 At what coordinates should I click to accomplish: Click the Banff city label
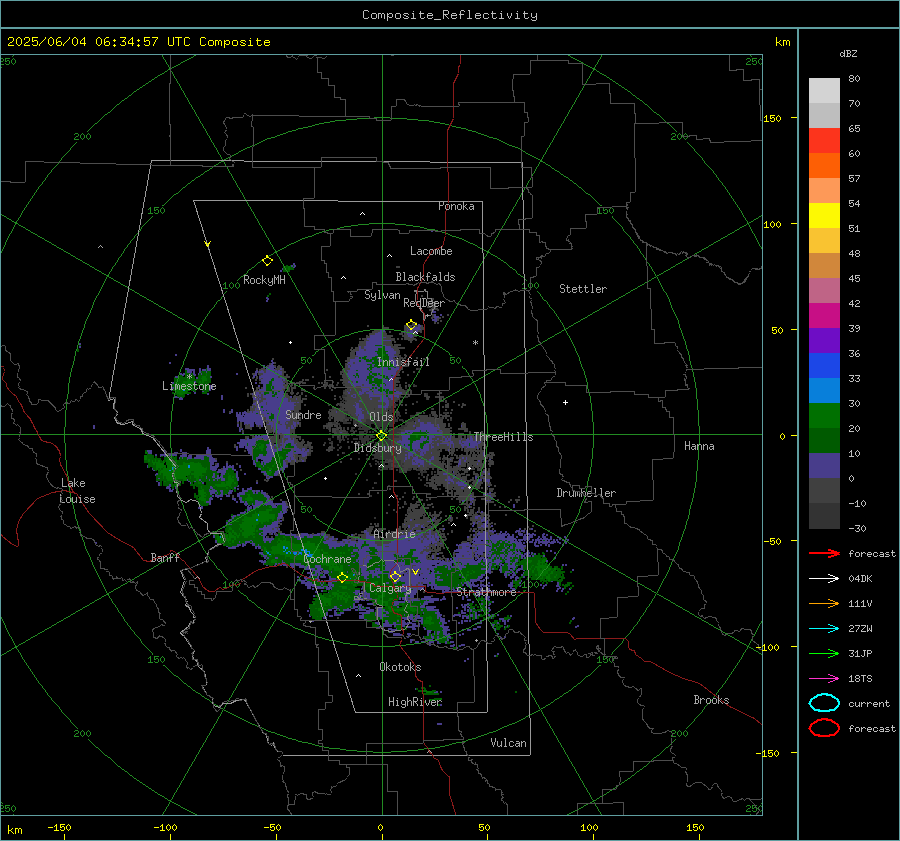point(165,557)
